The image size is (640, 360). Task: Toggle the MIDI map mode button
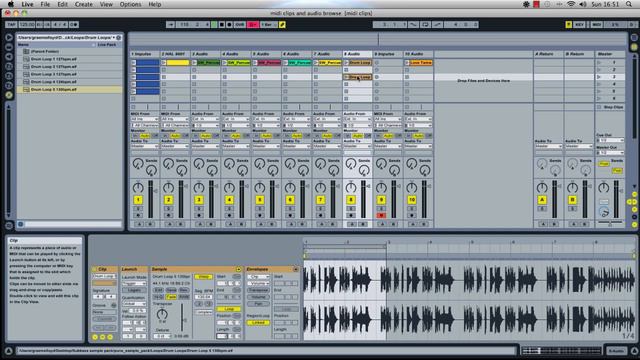point(596,24)
